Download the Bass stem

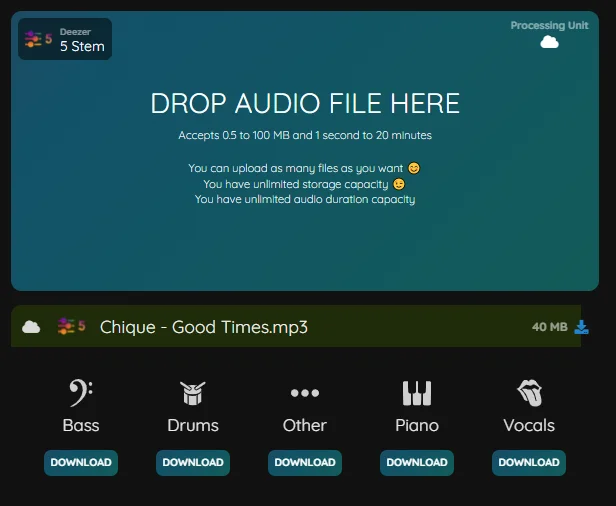pyautogui.click(x=81, y=462)
